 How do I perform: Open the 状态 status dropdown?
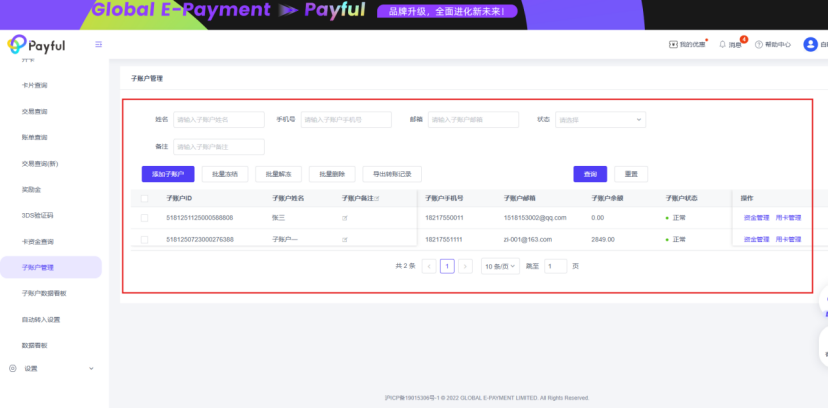pos(600,120)
